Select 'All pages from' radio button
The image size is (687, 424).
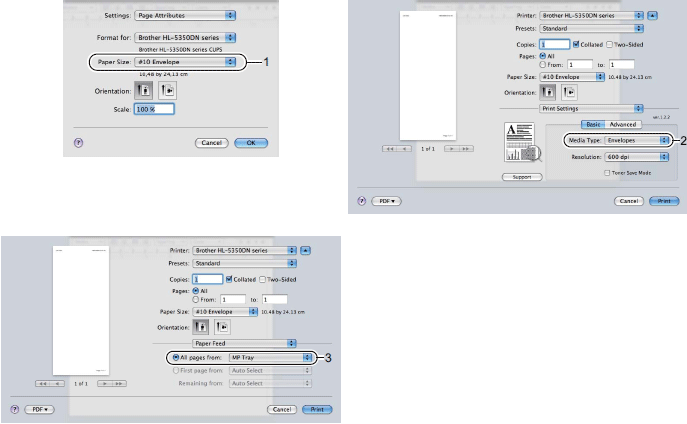176,356
